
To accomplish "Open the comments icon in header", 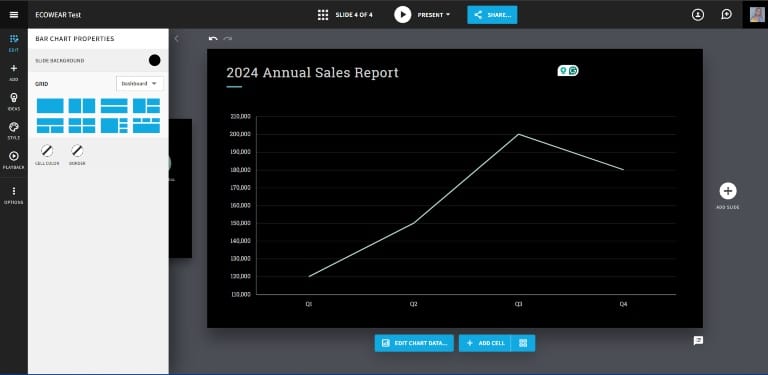I will tap(726, 15).
